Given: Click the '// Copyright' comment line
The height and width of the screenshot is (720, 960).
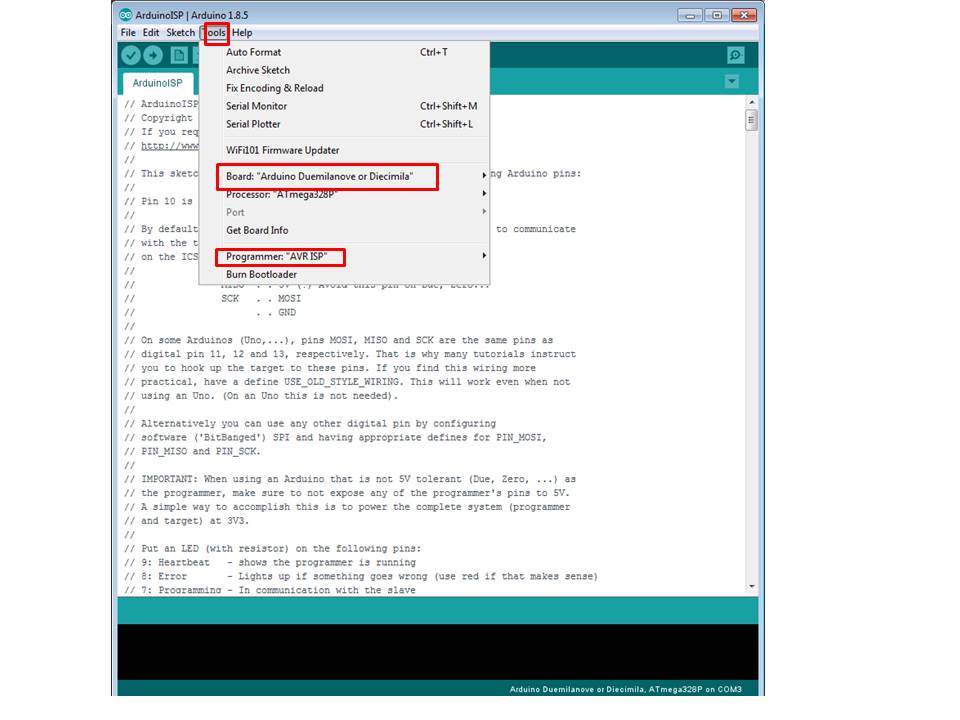Looking at the screenshot, I should pos(159,118).
